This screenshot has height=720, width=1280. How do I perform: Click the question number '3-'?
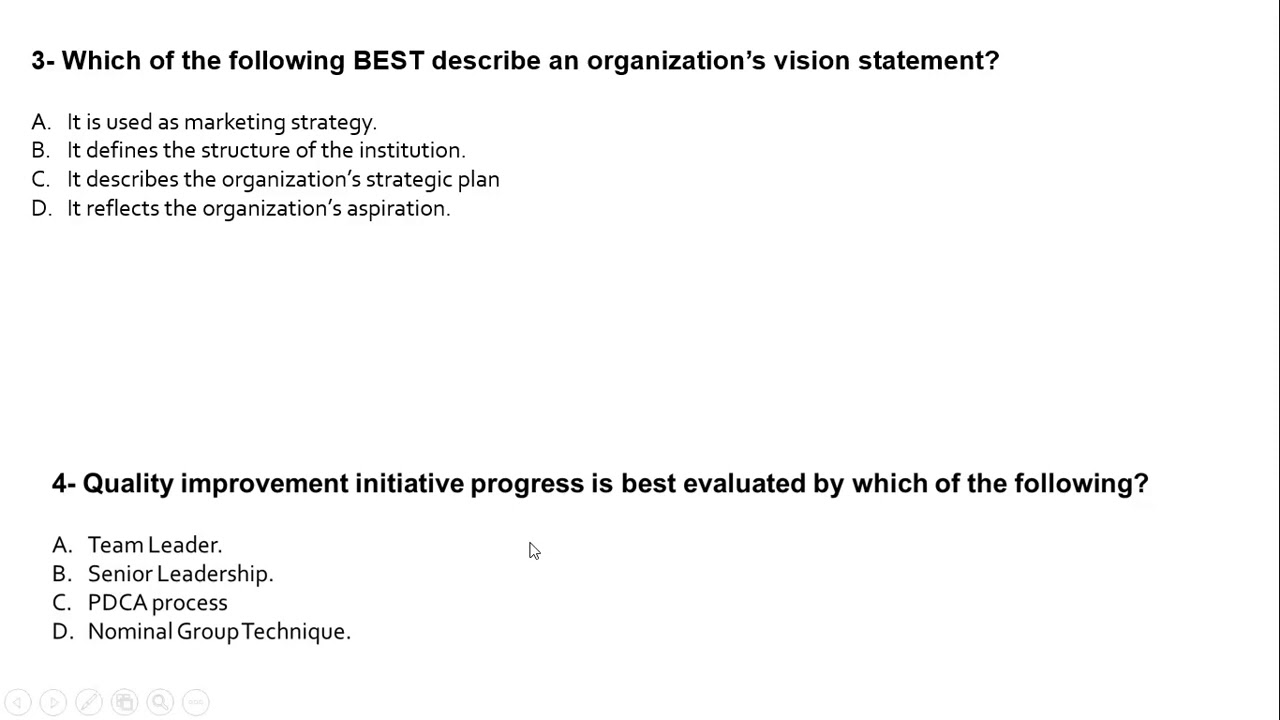coord(43,61)
